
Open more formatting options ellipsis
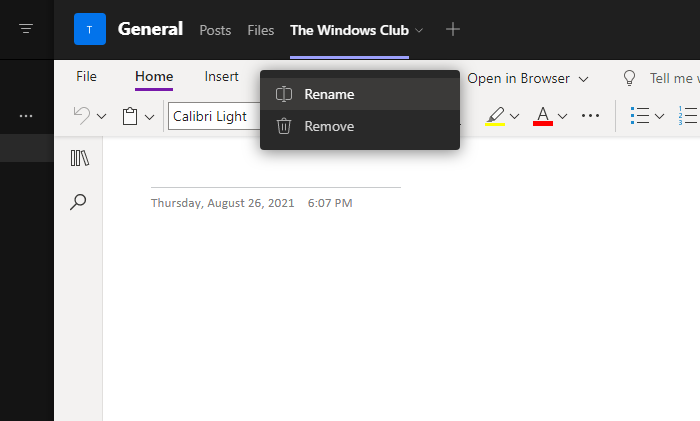pos(590,116)
